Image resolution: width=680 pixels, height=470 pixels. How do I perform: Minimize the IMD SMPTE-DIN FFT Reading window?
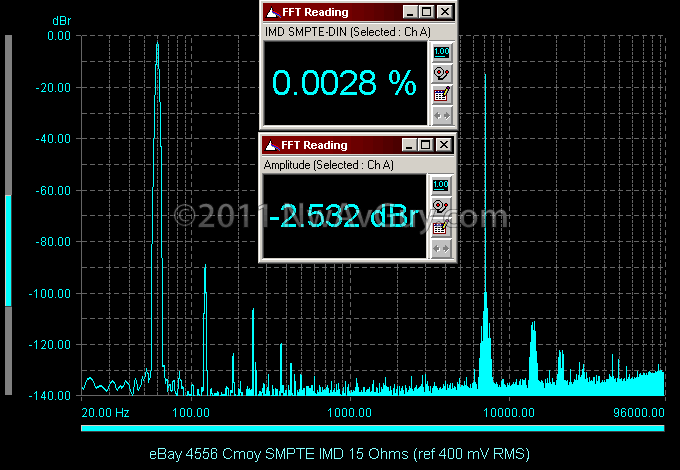tap(410, 12)
